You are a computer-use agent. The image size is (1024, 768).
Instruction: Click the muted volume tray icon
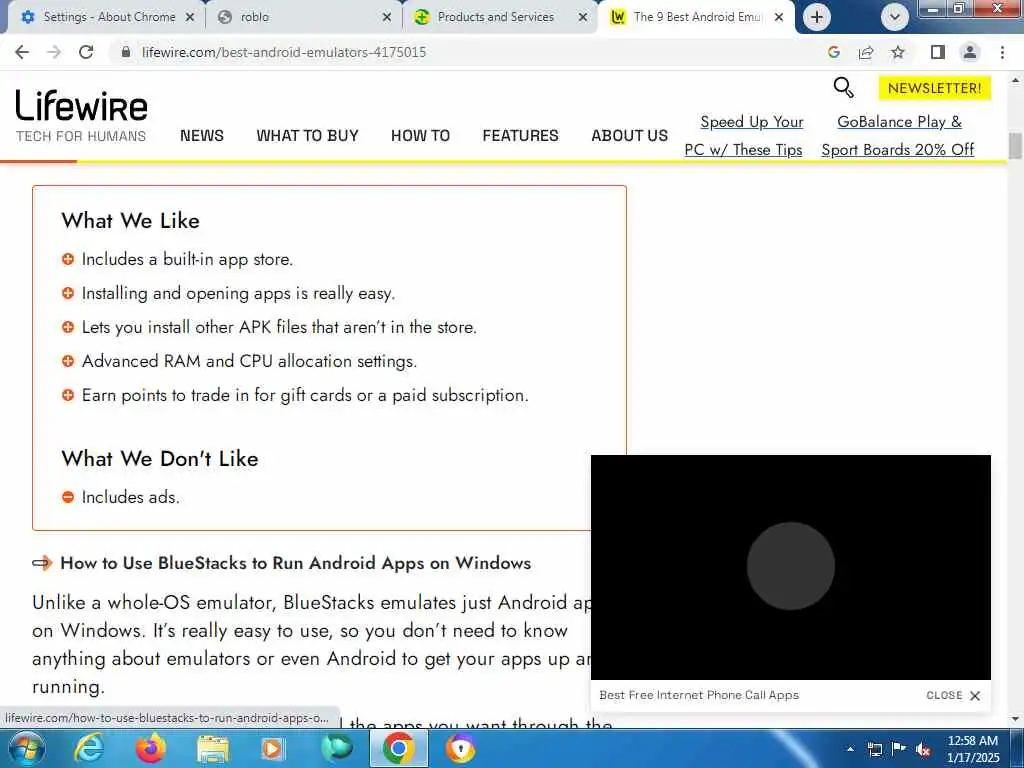(923, 749)
